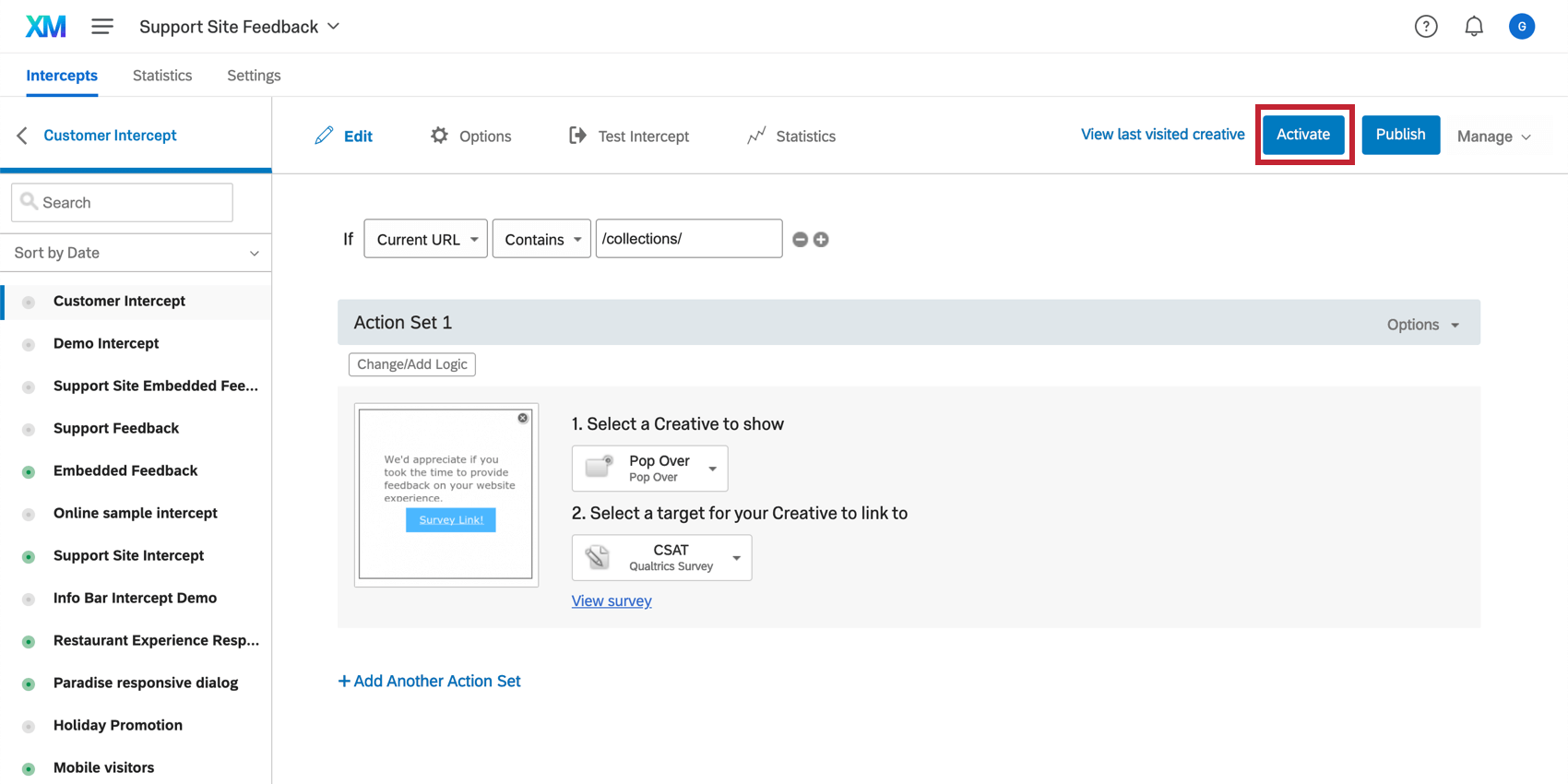Open the user account avatar G
The width and height of the screenshot is (1568, 784).
(x=1522, y=27)
